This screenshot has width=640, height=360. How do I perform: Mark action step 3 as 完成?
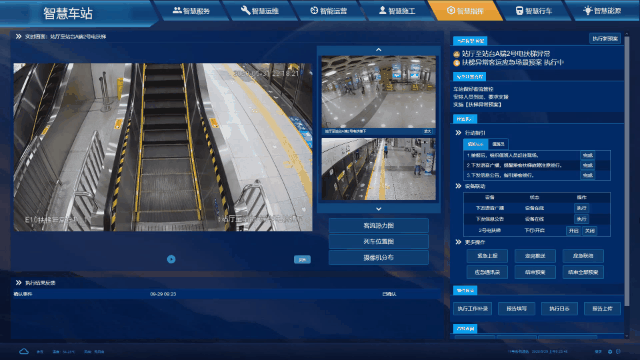[588, 175]
